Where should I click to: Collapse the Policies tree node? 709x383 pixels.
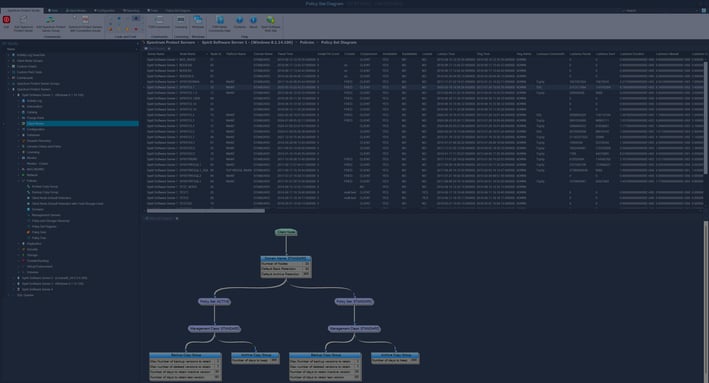19,181
